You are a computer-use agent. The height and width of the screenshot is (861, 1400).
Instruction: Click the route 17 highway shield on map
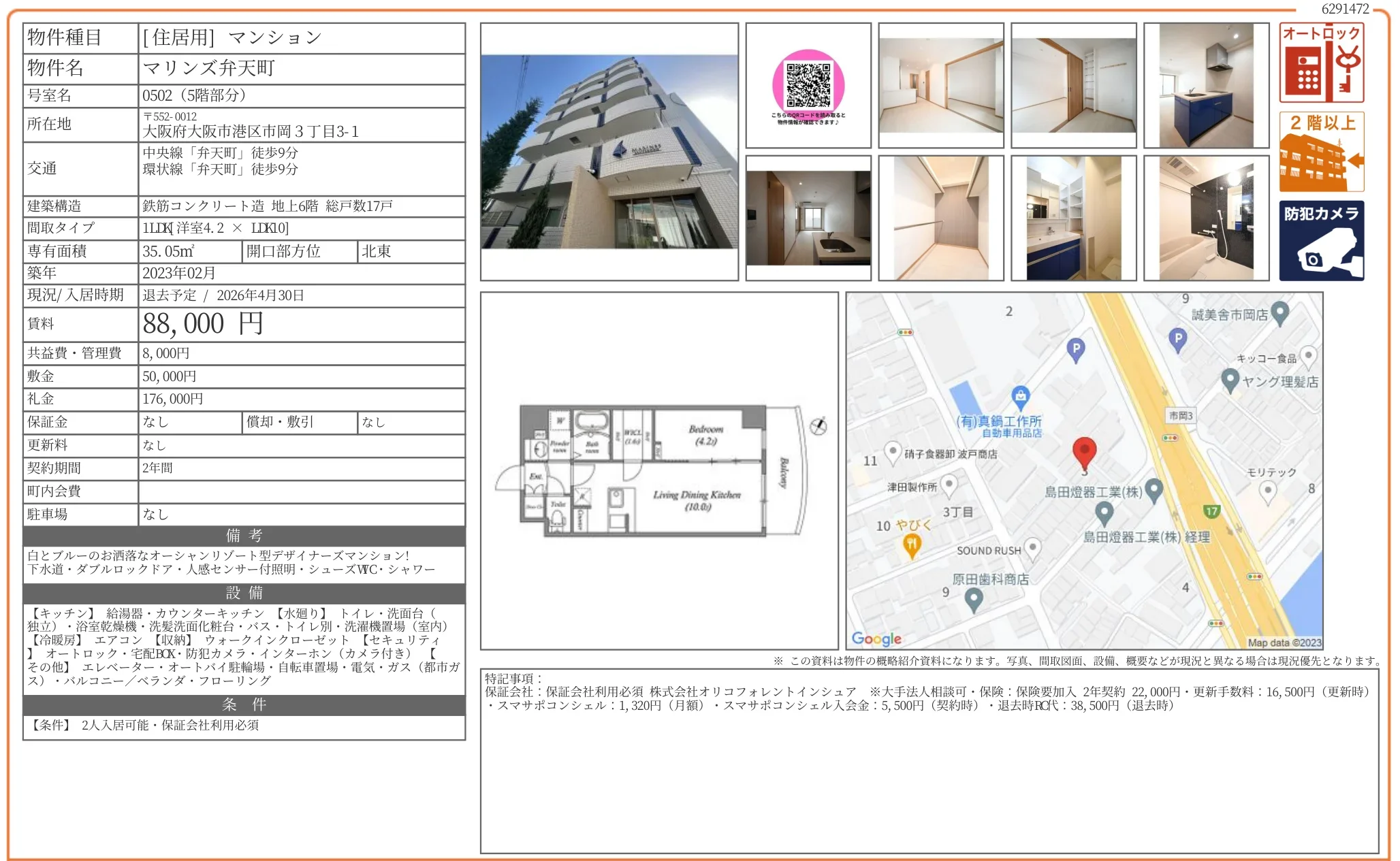pyautogui.click(x=1211, y=511)
